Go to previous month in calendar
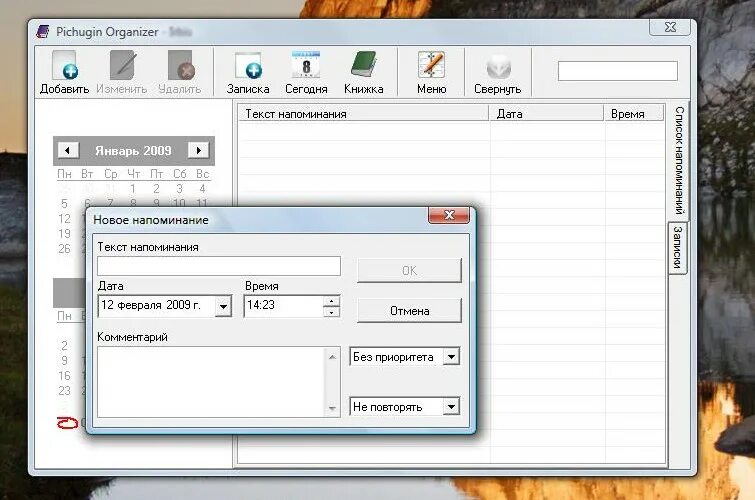 [x=68, y=150]
